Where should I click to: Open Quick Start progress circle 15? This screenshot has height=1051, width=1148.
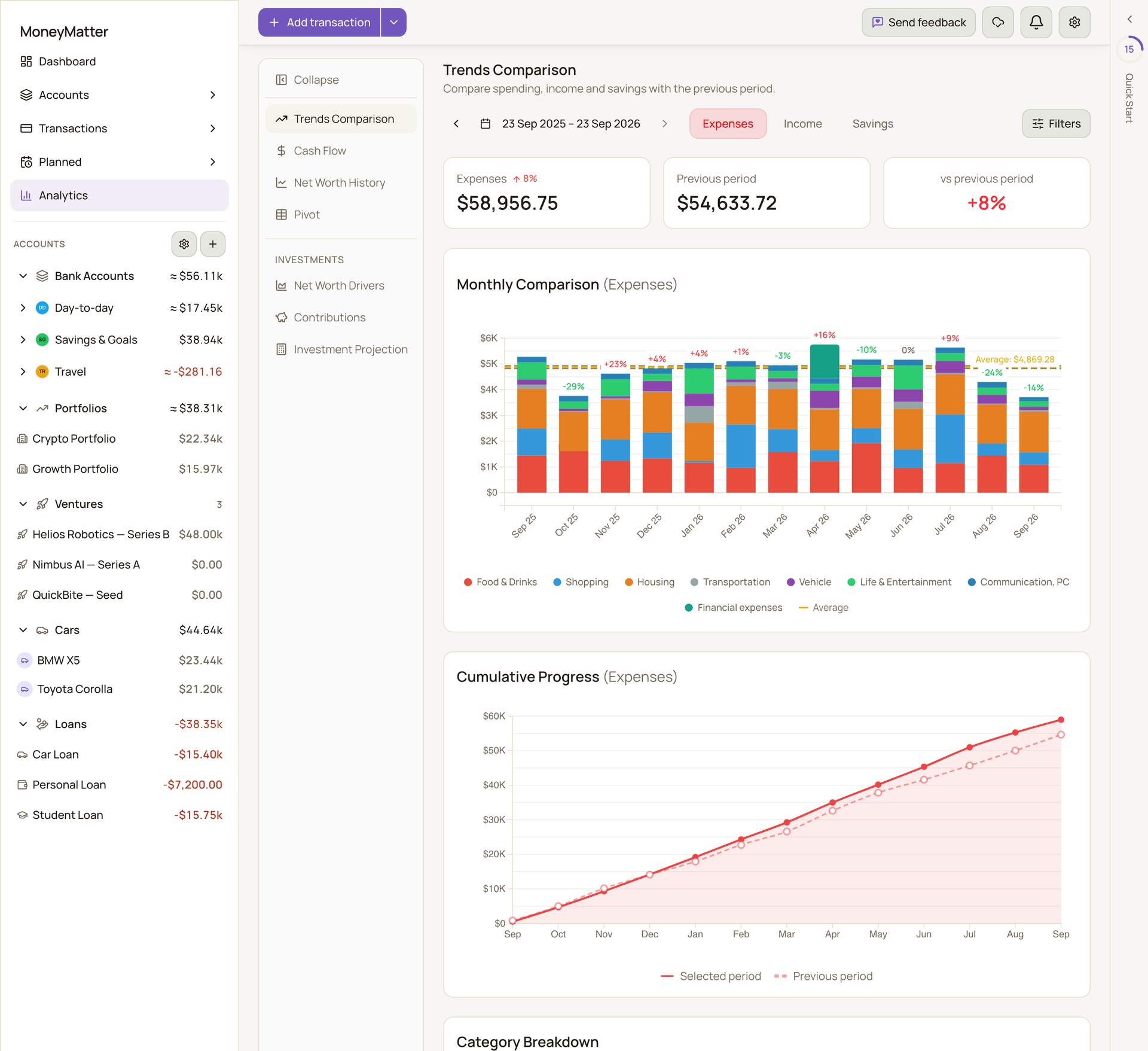1129,49
